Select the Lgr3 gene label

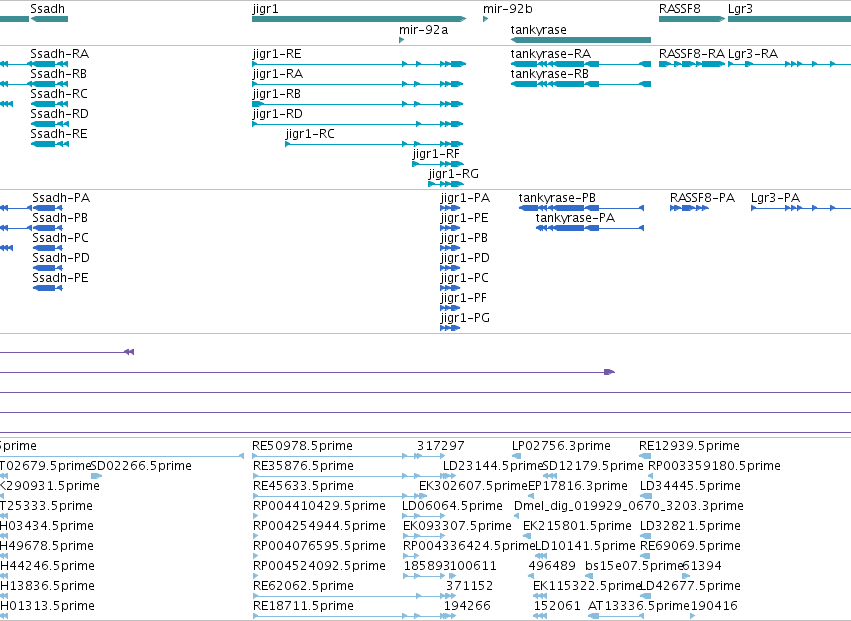pyautogui.click(x=740, y=9)
